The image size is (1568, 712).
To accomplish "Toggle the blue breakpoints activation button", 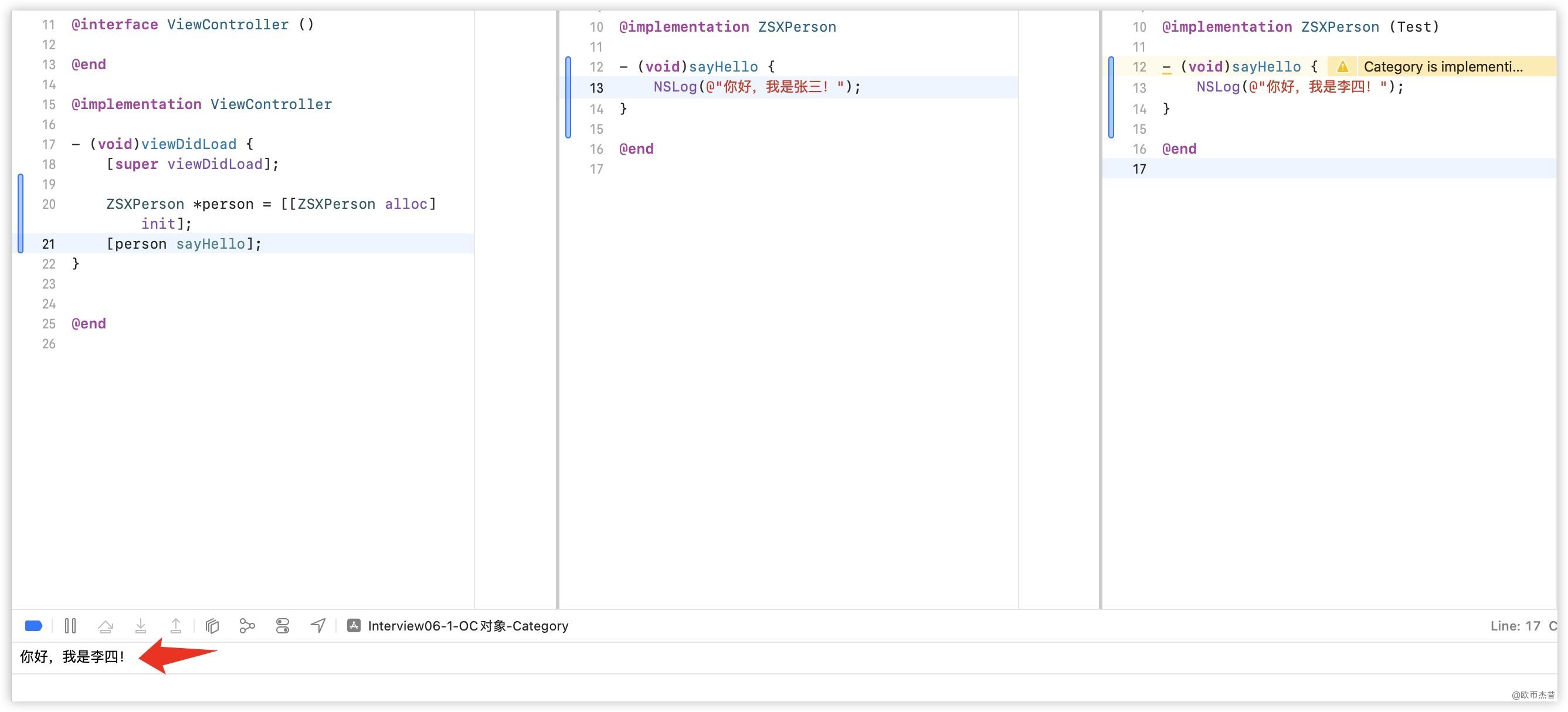I will pyautogui.click(x=33, y=626).
